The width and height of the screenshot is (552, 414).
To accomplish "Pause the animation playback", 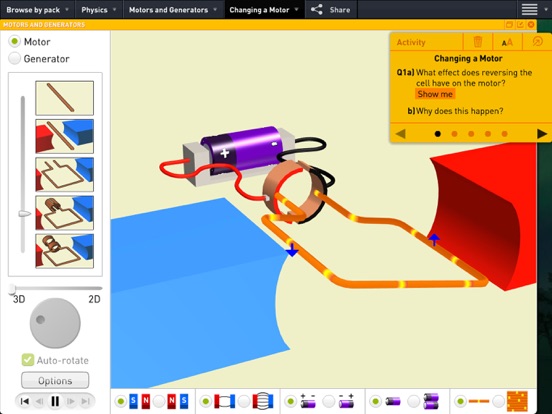I will coord(55,401).
